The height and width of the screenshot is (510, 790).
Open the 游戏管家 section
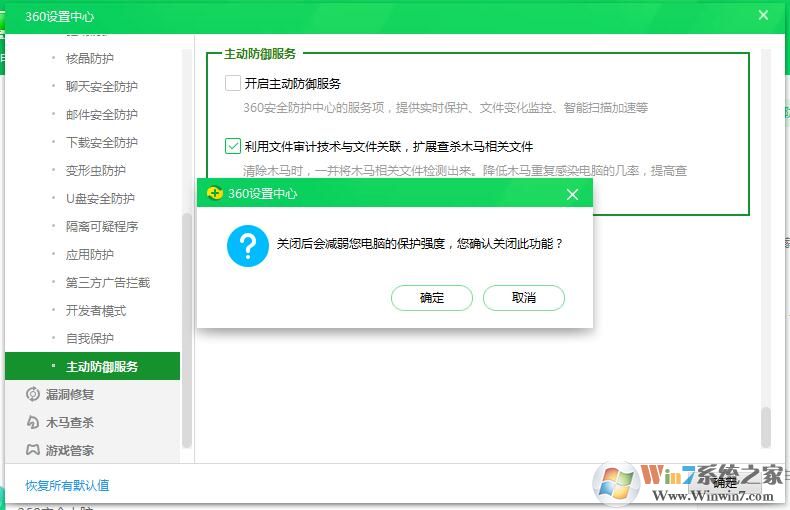(70, 450)
